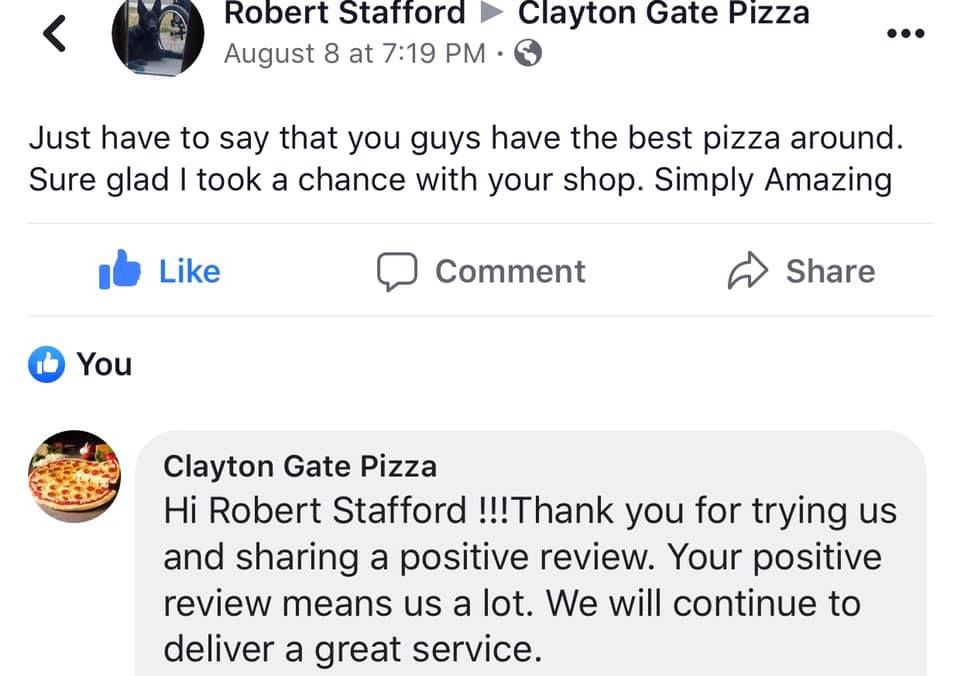Tap the blue thumbs-up Like icon
The image size is (960, 676).
[x=120, y=269]
